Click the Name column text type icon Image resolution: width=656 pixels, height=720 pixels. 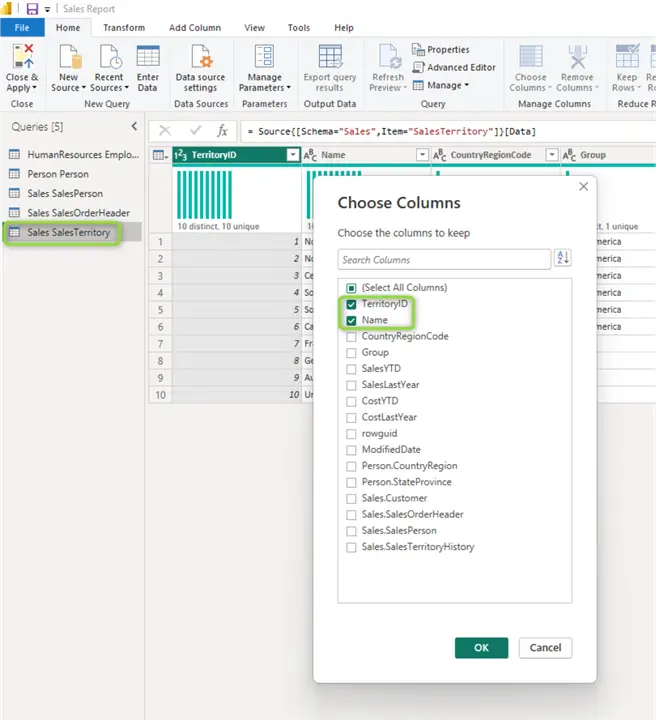(x=310, y=155)
